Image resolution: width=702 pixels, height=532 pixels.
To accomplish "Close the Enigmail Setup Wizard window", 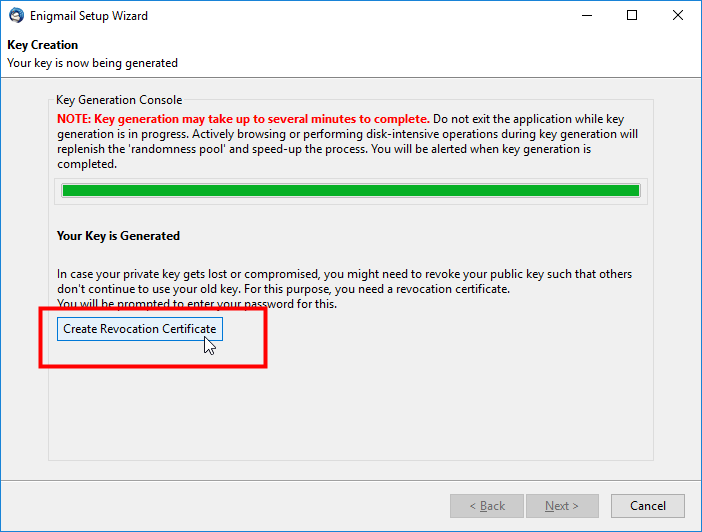I will [x=677, y=16].
